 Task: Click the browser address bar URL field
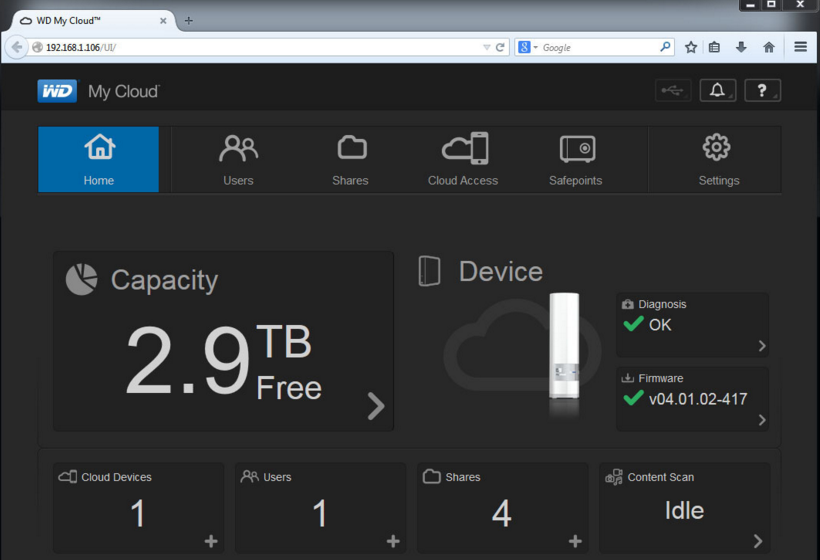tap(260, 47)
